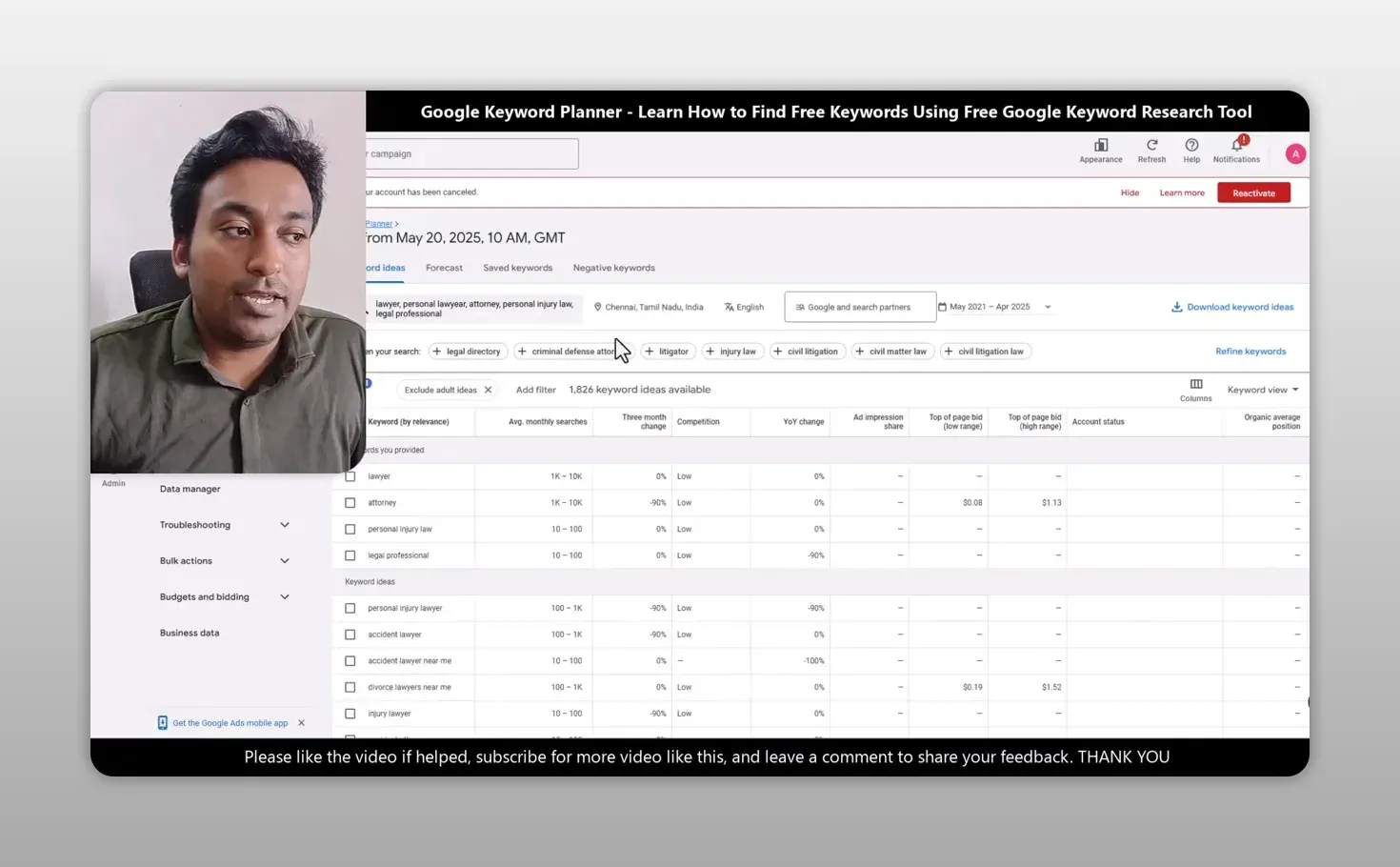Click Download keyword ideas
Viewport: 1400px width, 867px height.
tap(1240, 307)
